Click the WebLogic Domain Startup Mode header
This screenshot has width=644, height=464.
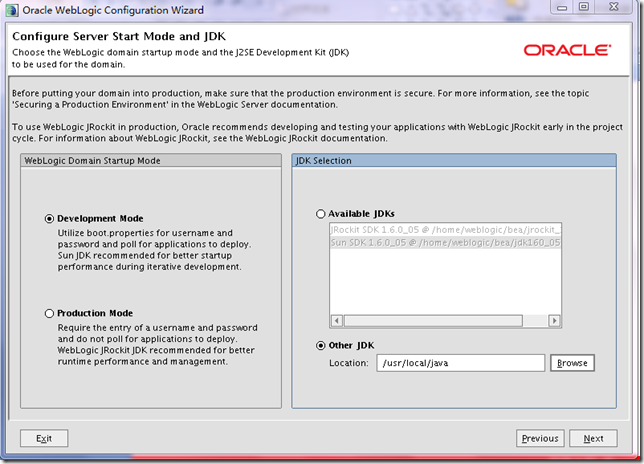click(151, 161)
